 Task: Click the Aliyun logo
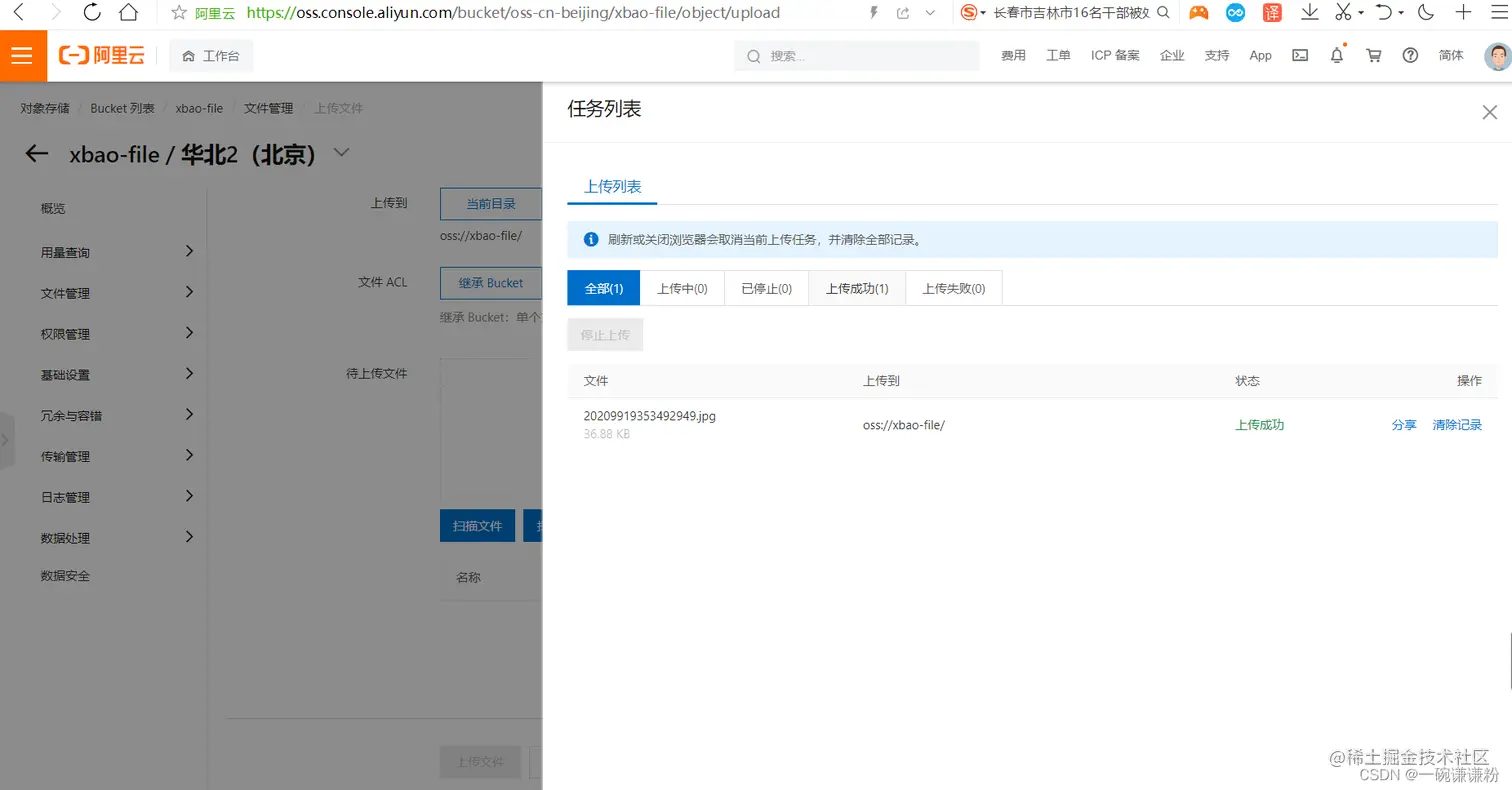[101, 56]
